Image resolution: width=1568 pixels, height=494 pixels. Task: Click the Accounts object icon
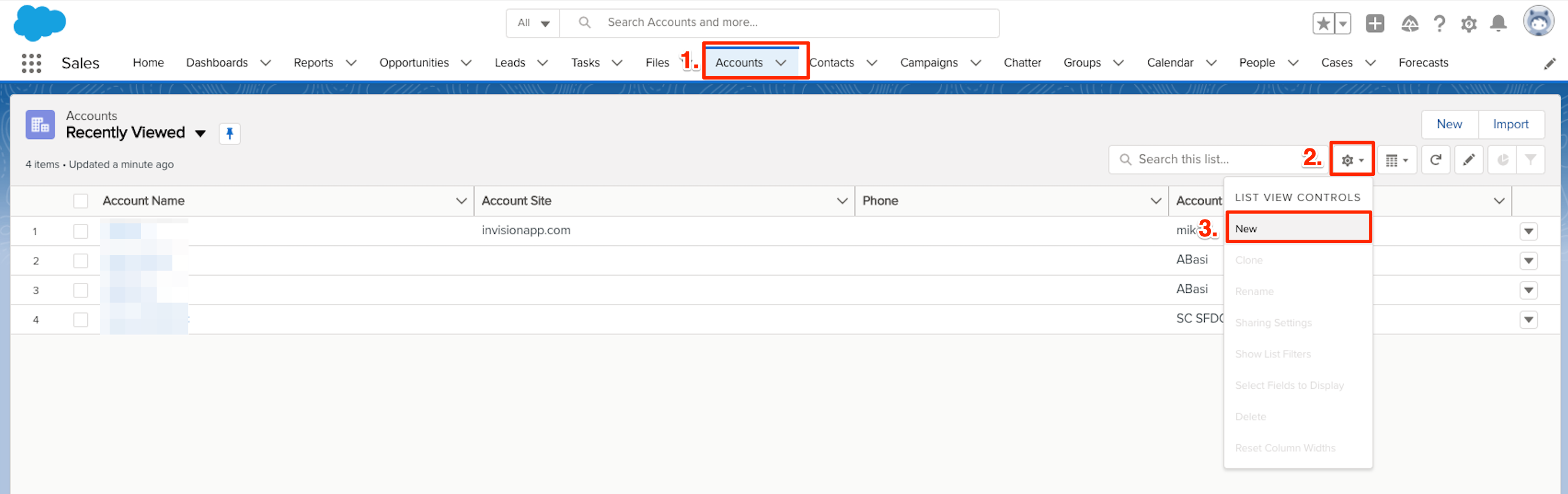pyautogui.click(x=40, y=125)
